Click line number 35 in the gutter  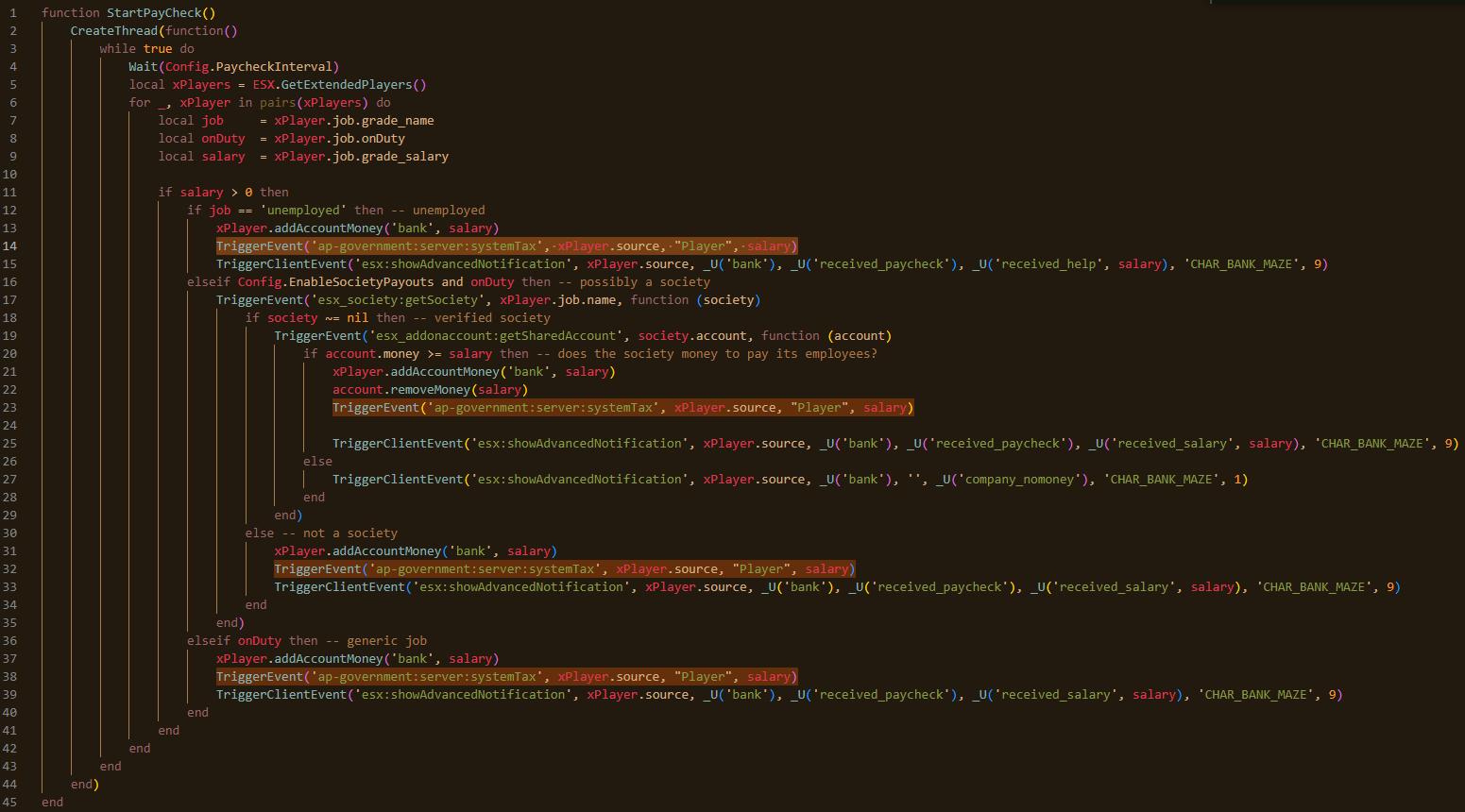pos(9,623)
